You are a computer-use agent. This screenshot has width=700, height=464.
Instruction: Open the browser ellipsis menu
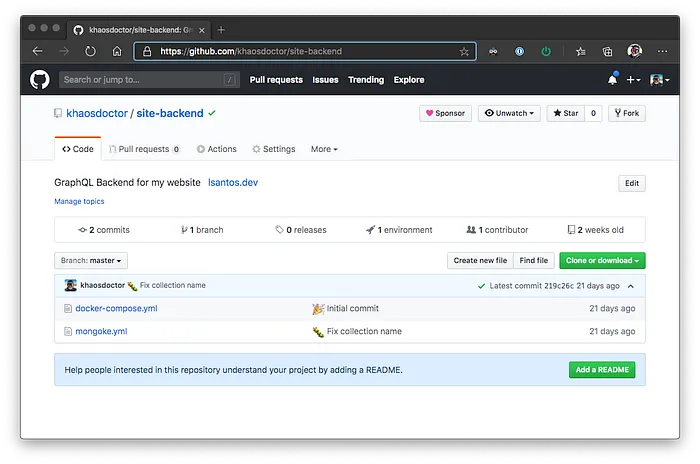point(662,51)
